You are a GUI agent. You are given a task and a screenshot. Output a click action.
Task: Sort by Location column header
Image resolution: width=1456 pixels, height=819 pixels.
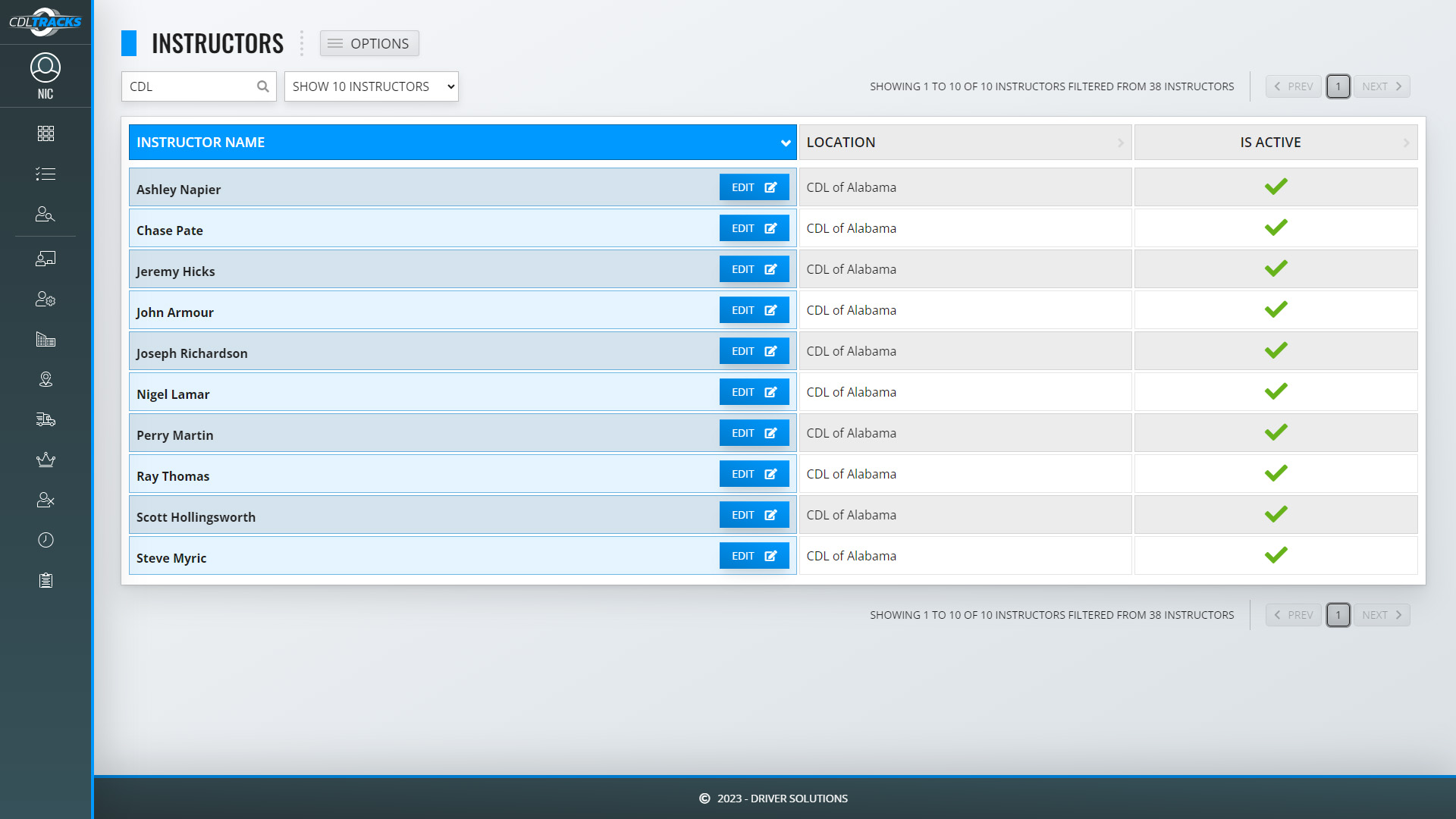[x=965, y=143]
